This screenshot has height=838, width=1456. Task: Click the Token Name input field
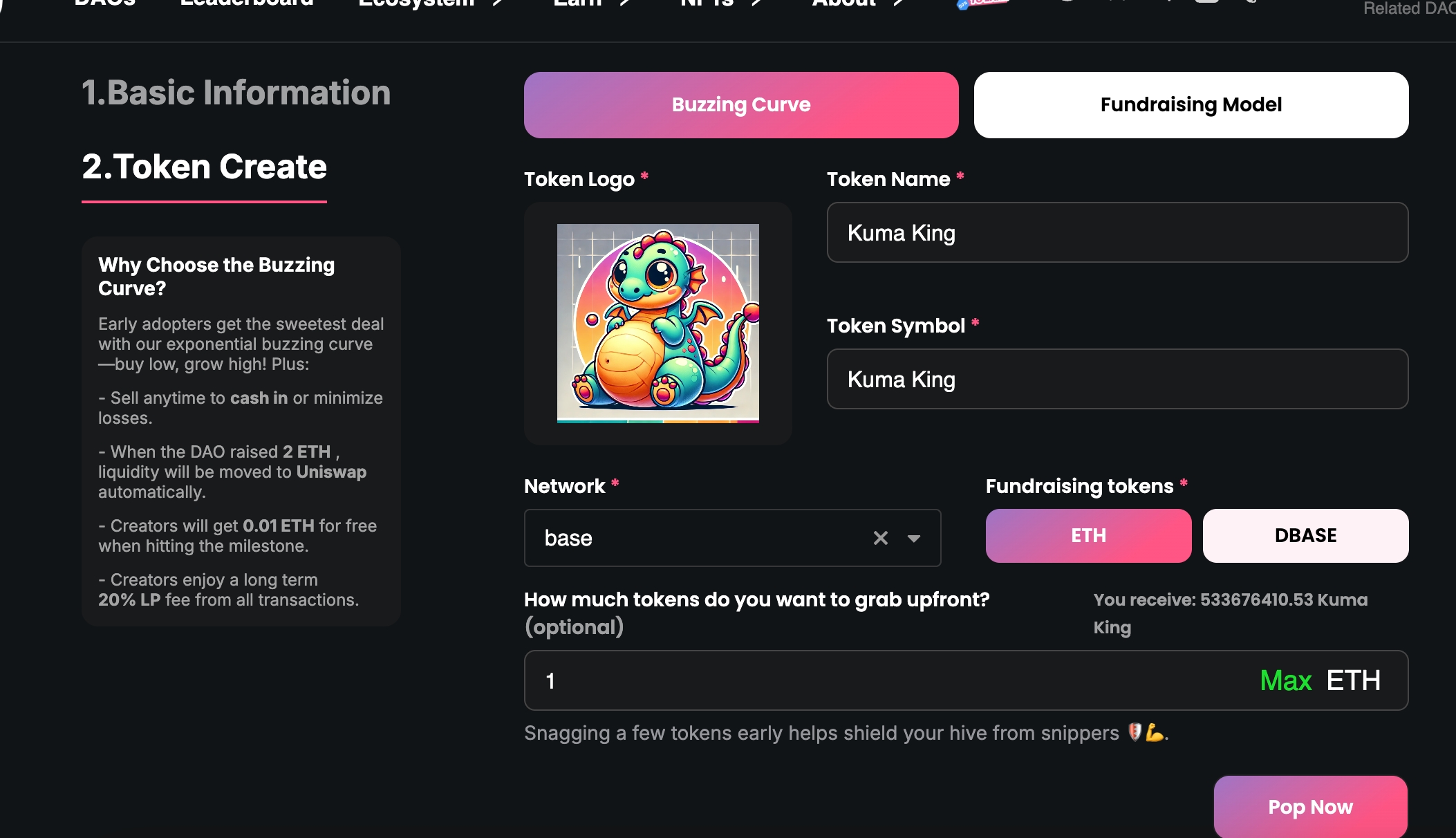tap(1117, 232)
